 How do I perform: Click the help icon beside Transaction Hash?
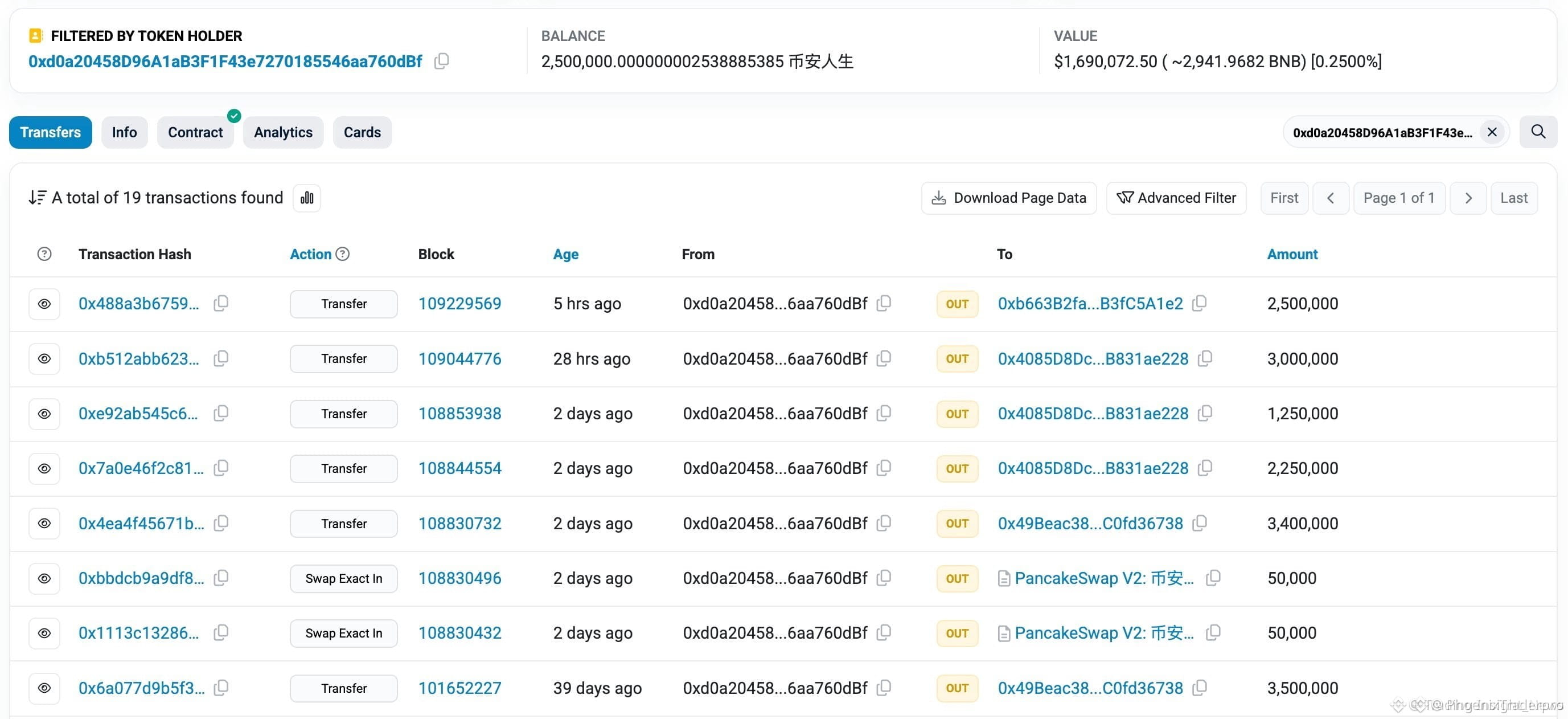[44, 254]
